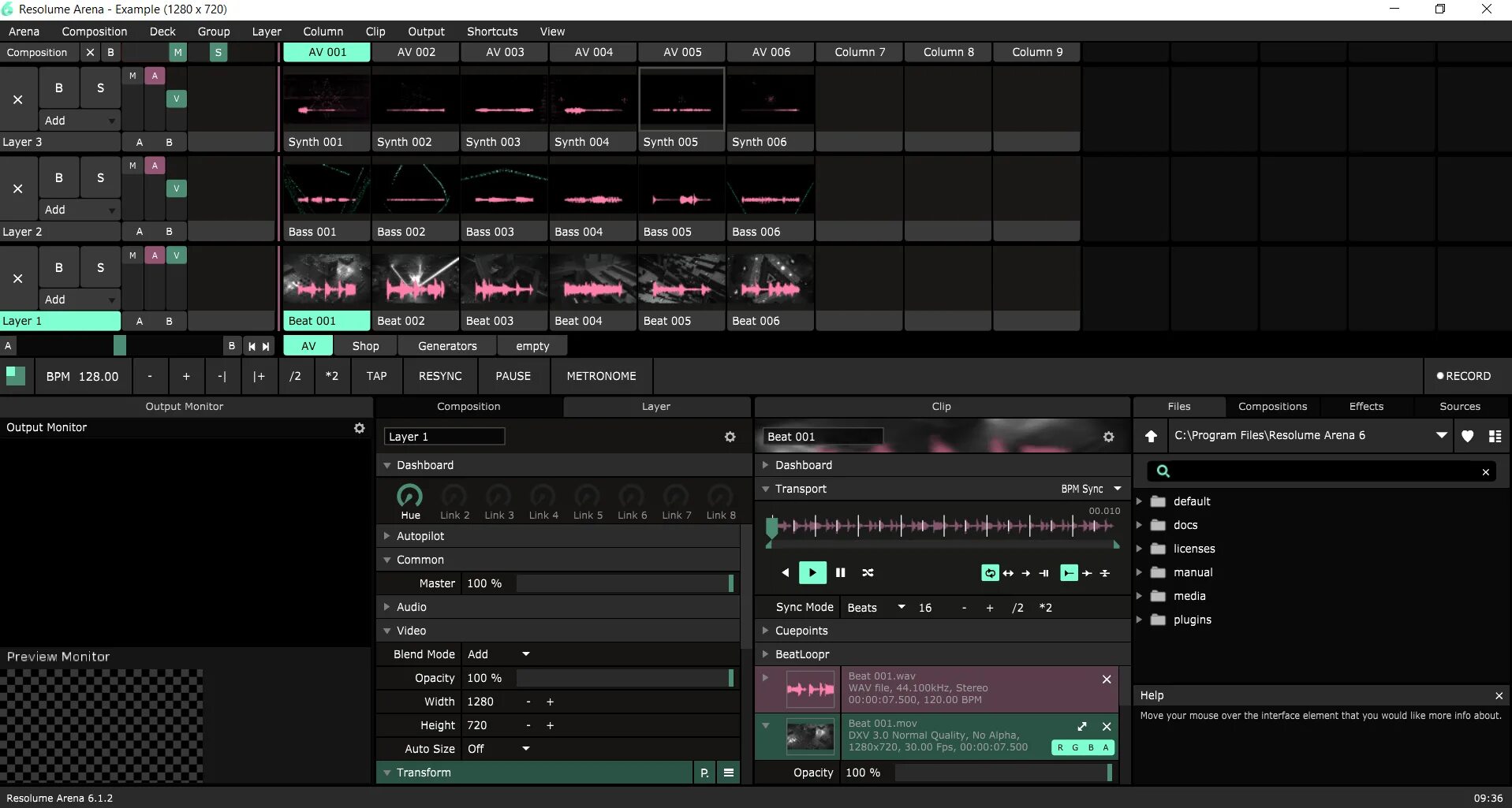Remove the Beat 001.wav audio track

(1107, 680)
